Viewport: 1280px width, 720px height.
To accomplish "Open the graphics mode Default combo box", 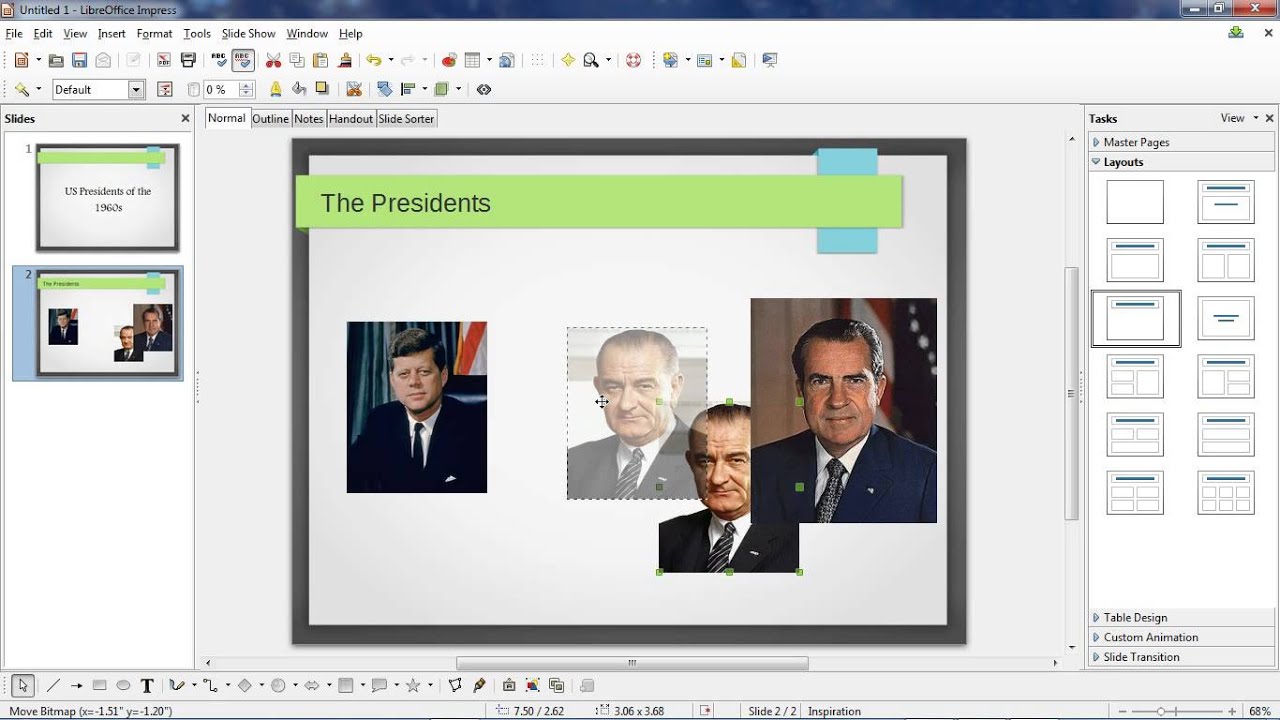I will [98, 90].
